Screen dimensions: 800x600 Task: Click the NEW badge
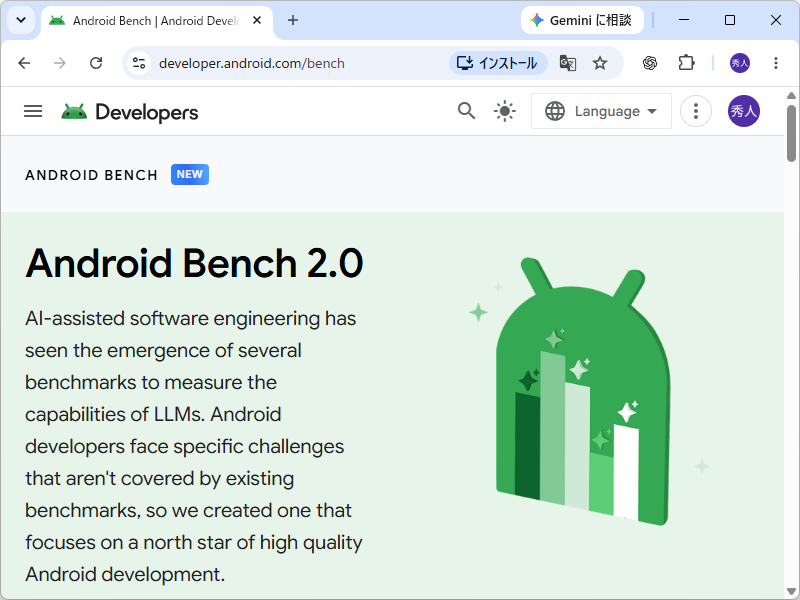pos(190,174)
